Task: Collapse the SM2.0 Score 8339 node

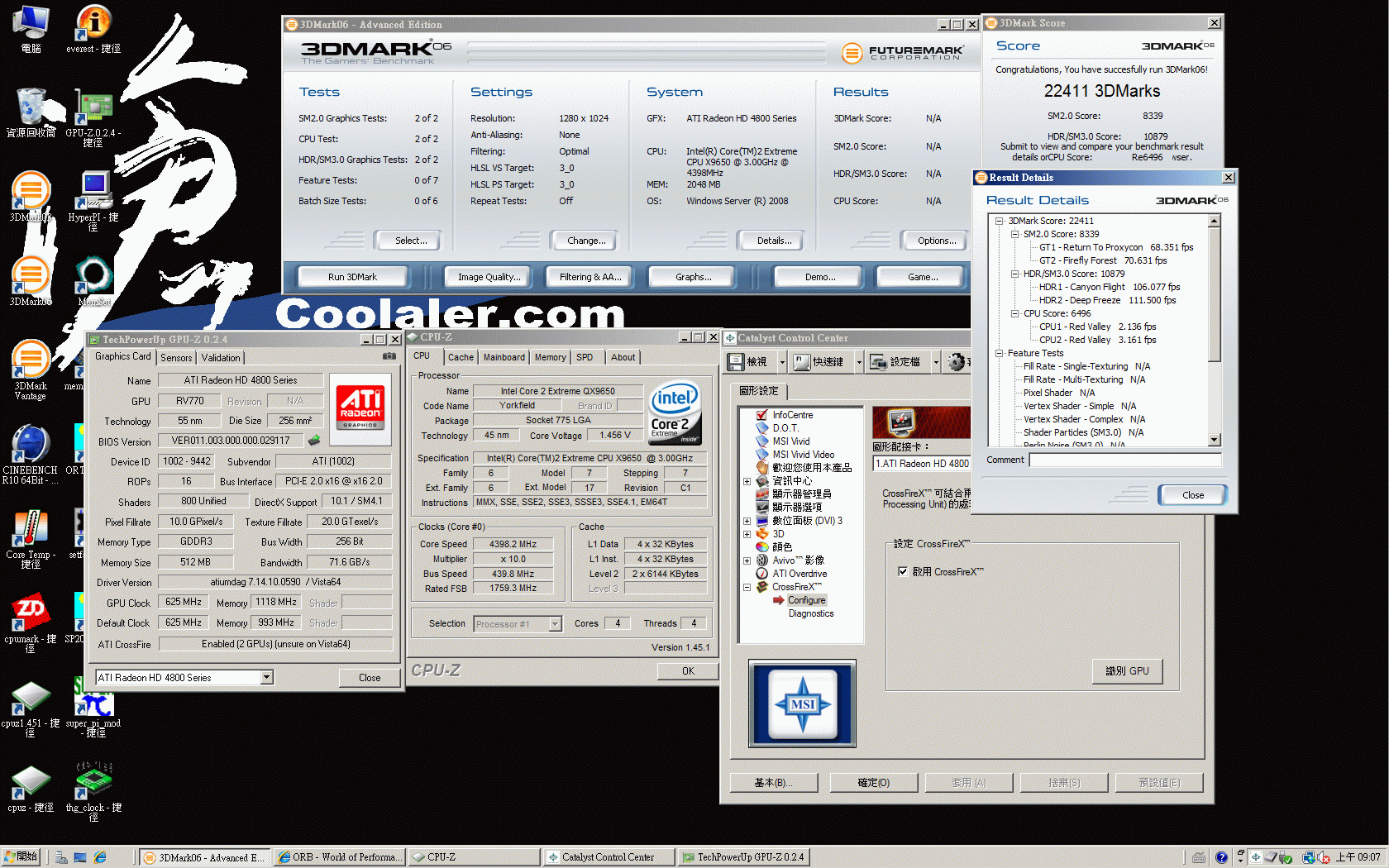Action: 1014,234
